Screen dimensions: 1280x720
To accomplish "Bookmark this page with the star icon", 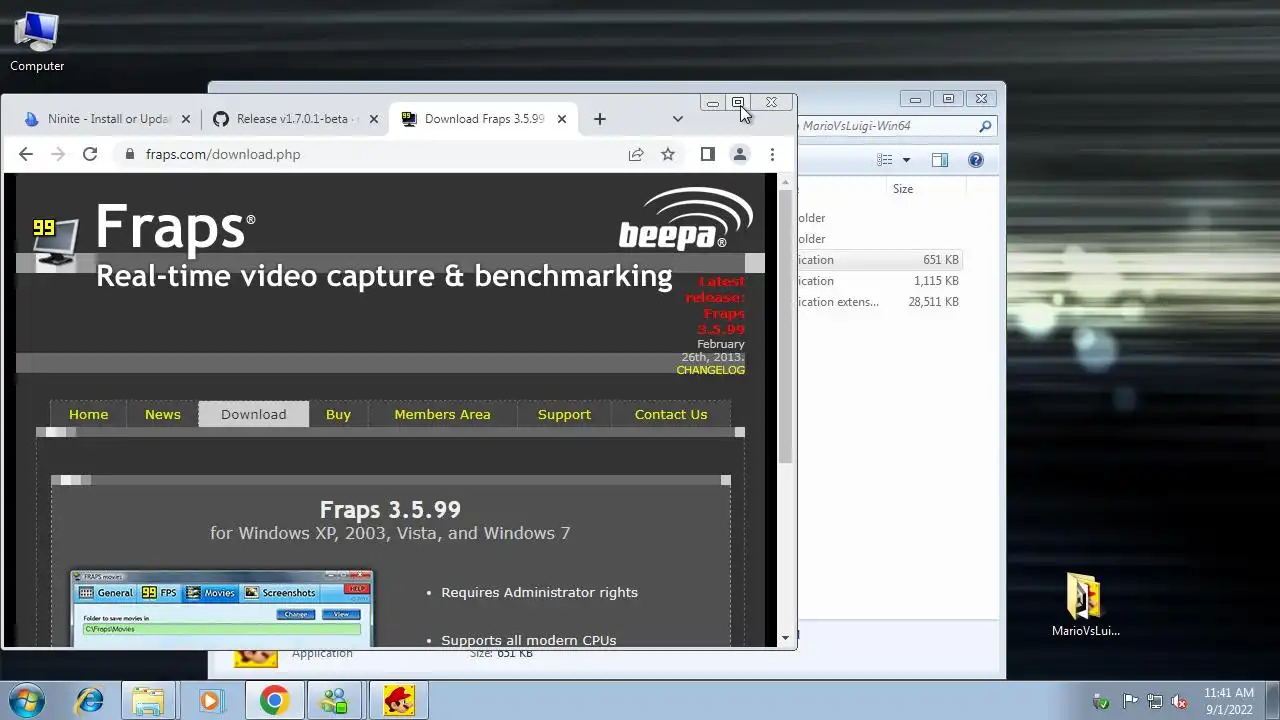I will tap(668, 154).
